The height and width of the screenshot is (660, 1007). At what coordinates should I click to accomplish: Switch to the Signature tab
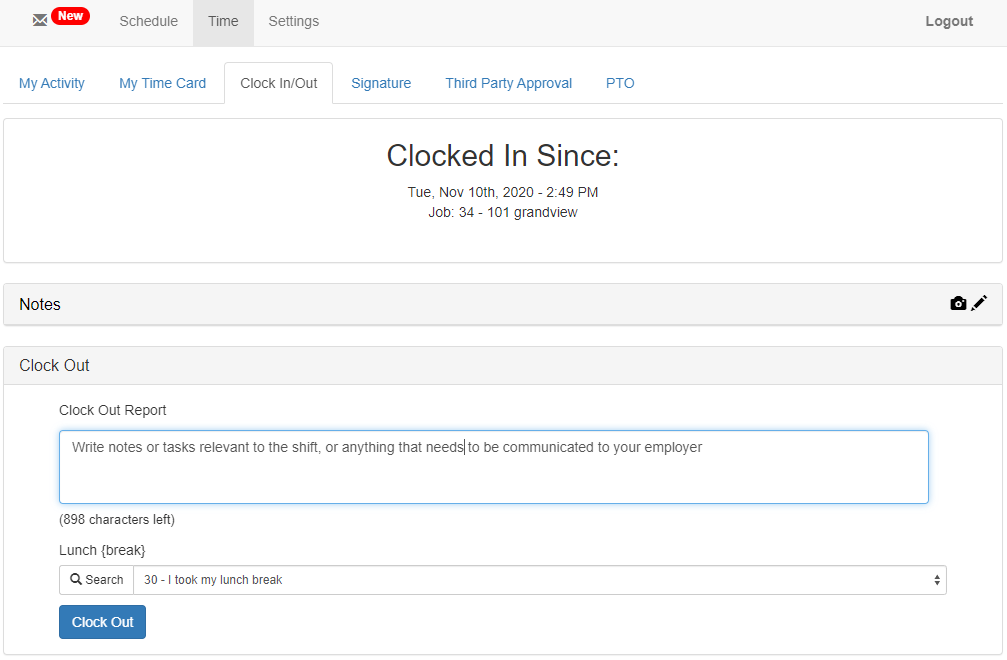(x=381, y=83)
